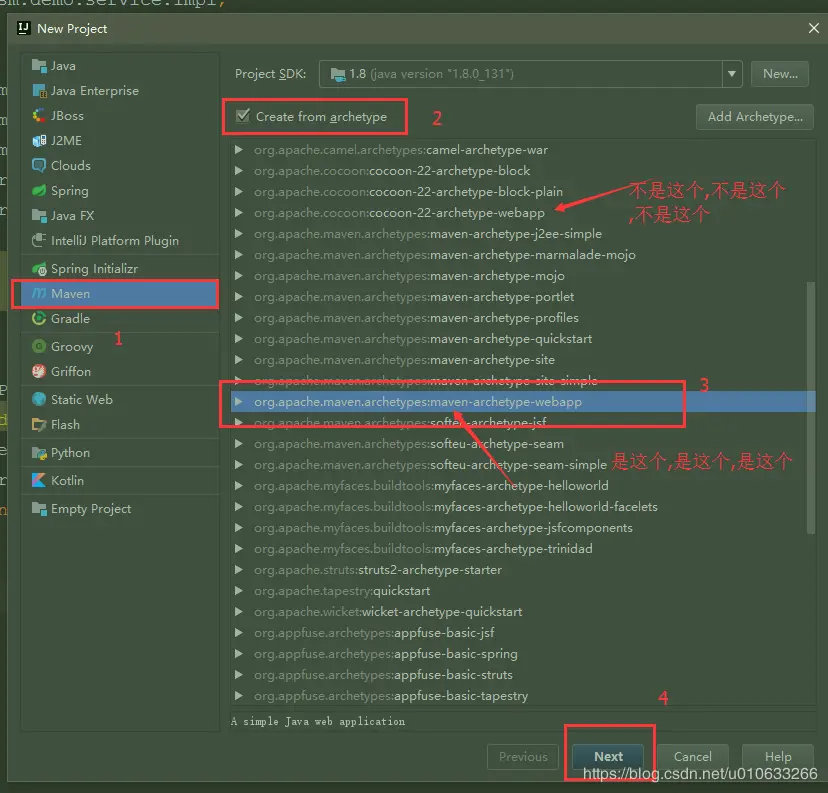Close the New Project dialog
The height and width of the screenshot is (793, 828).
coord(814,28)
